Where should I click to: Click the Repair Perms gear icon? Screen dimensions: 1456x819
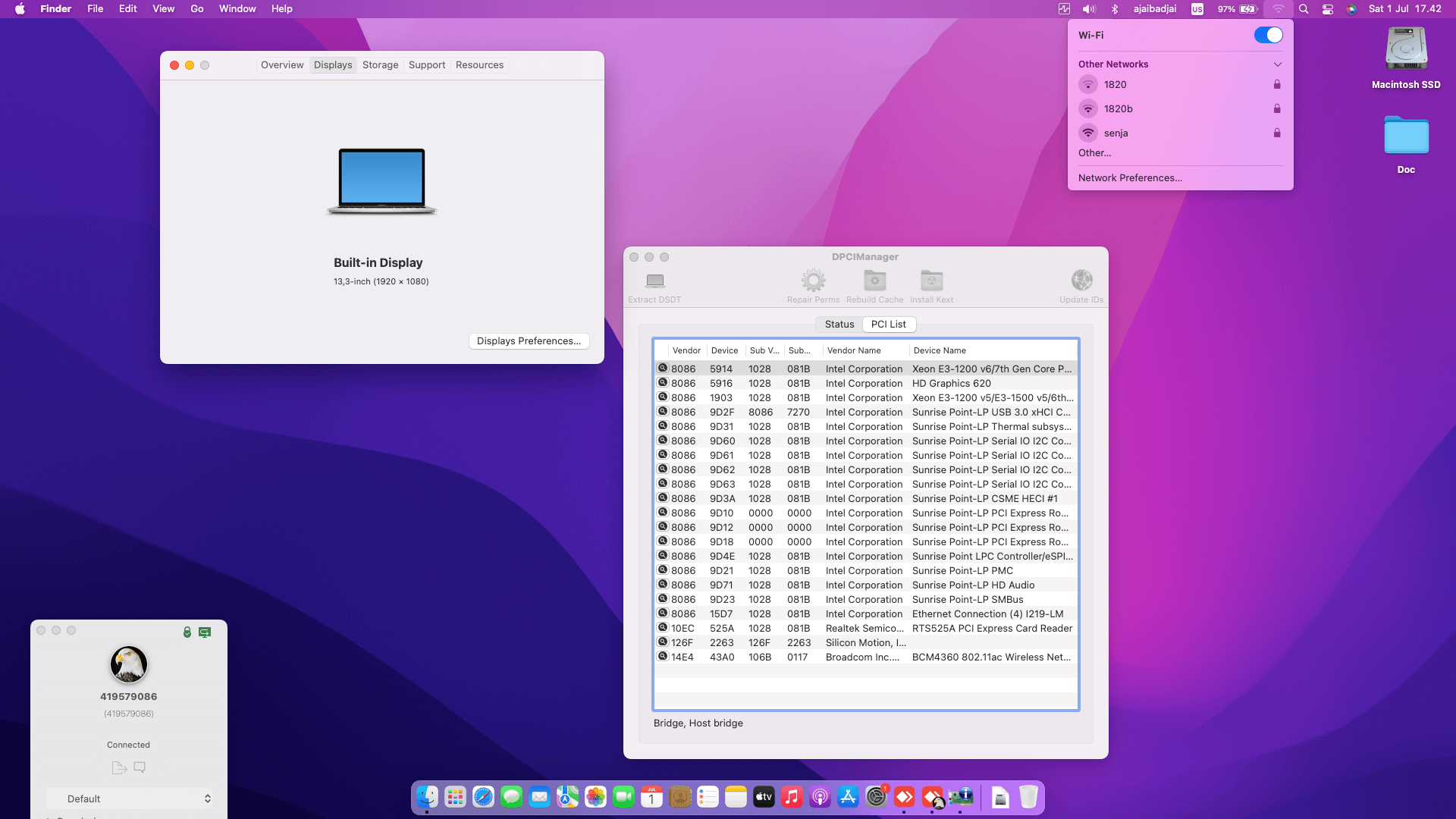point(813,281)
